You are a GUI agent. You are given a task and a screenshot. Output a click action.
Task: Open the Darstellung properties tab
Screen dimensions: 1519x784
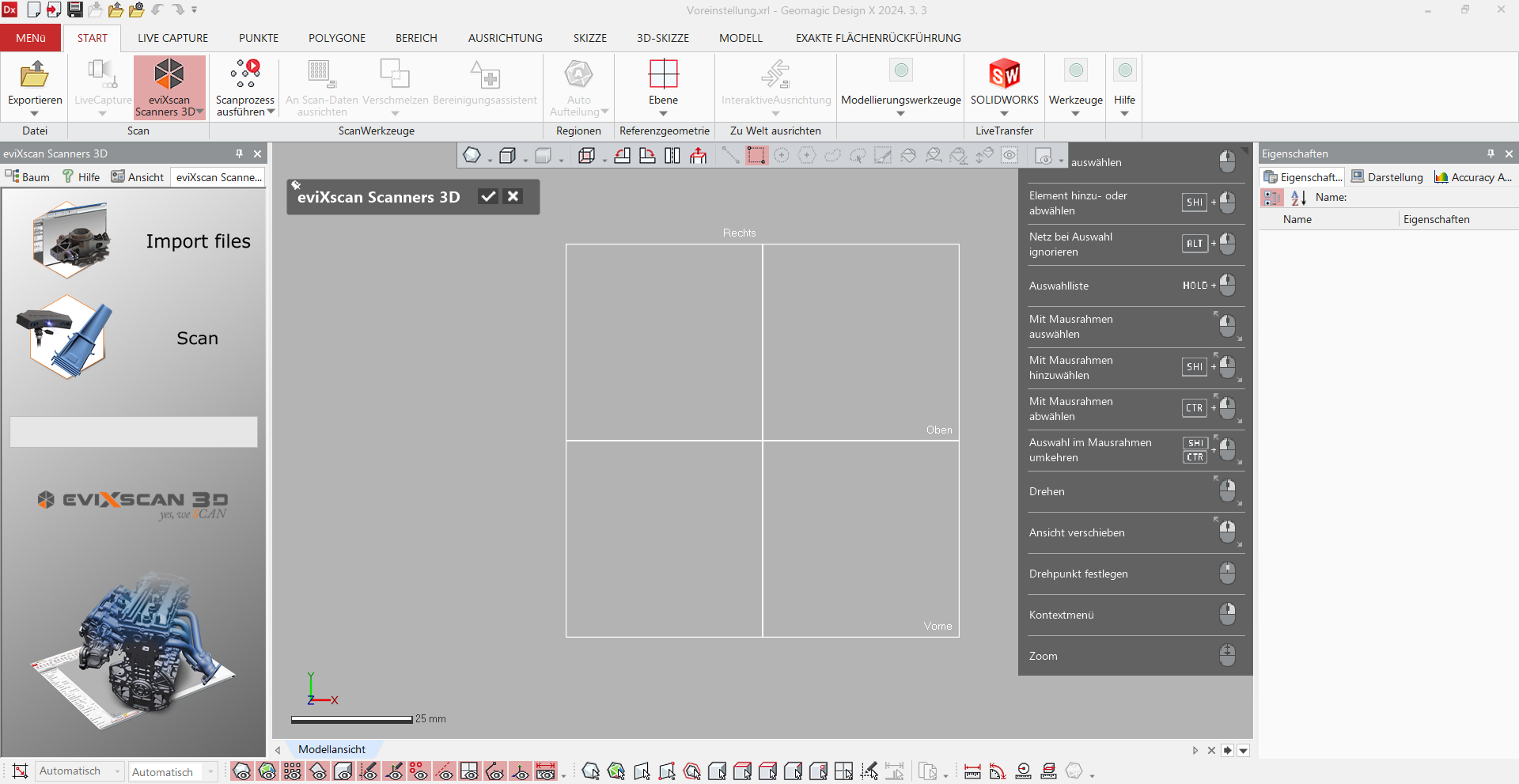point(1387,177)
